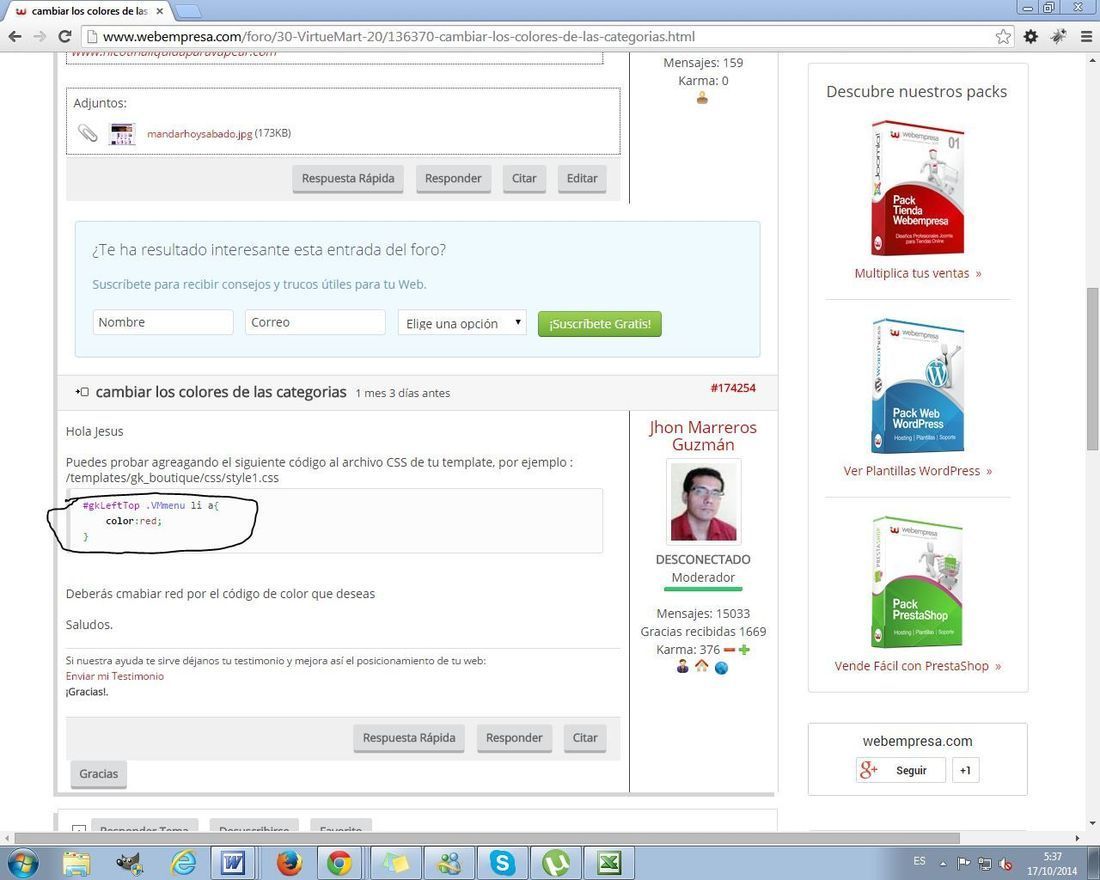The height and width of the screenshot is (880, 1100).
Task: Go back with the browser back arrow
Action: click(15, 36)
